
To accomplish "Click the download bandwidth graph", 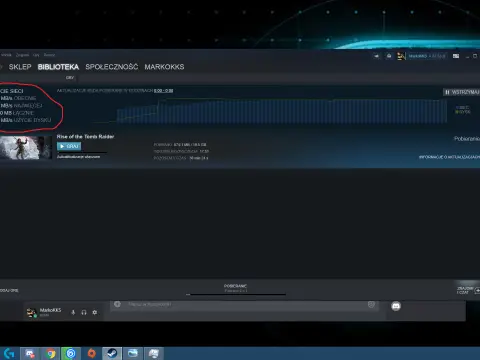I will [x=282, y=111].
